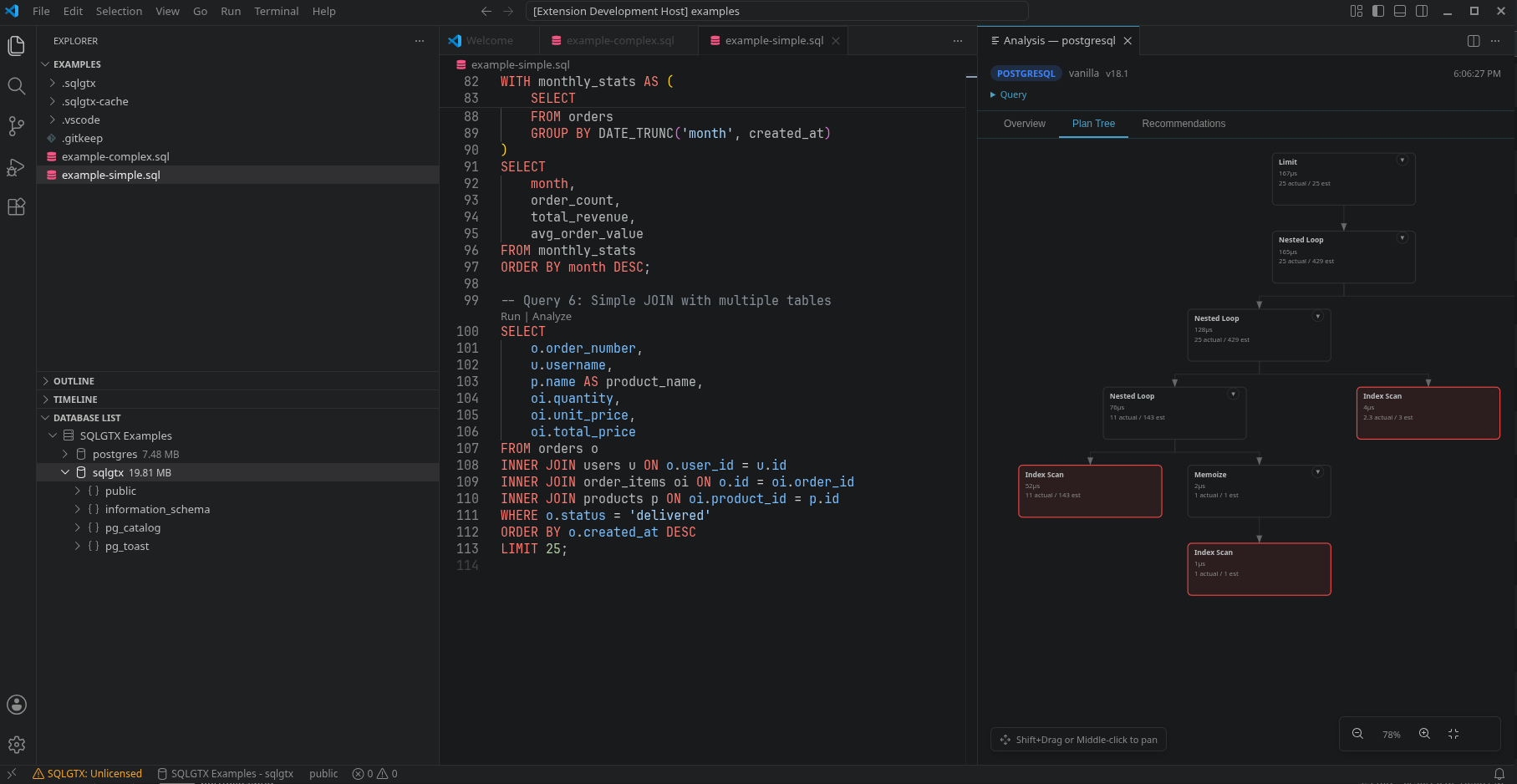Open the Analysis panel more actions ellipsis
Viewport: 1517px width, 784px height.
[1495, 41]
